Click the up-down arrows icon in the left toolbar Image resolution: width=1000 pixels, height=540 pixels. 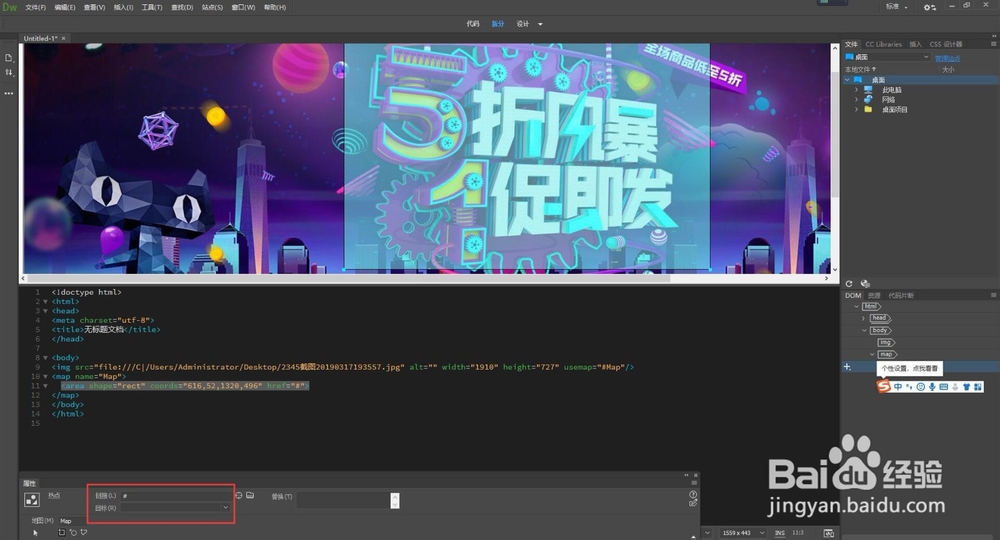(x=8, y=73)
